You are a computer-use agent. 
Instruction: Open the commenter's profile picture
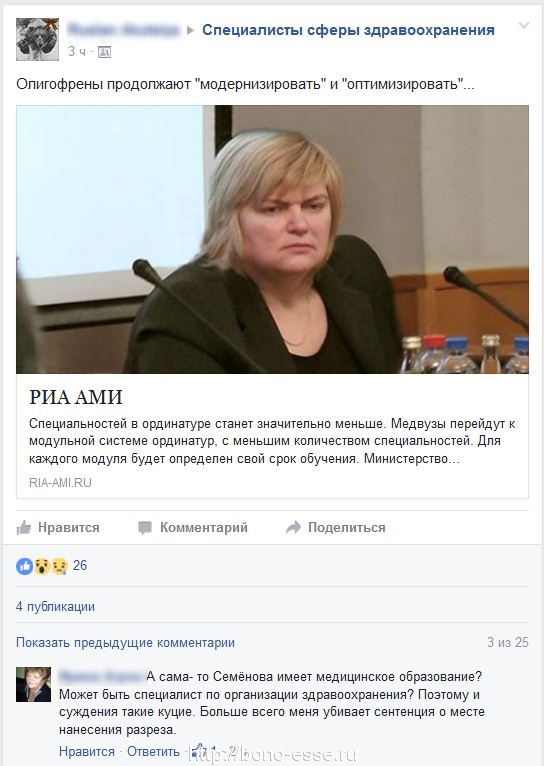point(33,684)
